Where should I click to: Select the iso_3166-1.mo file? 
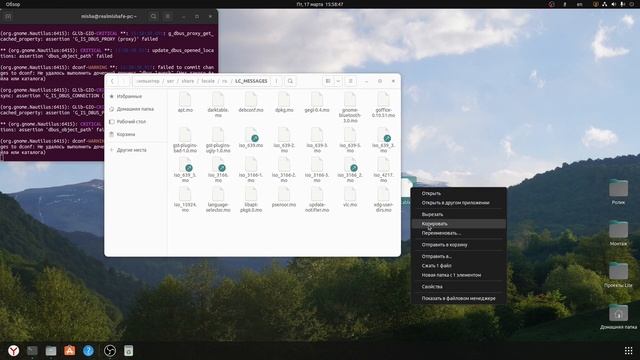[251, 170]
